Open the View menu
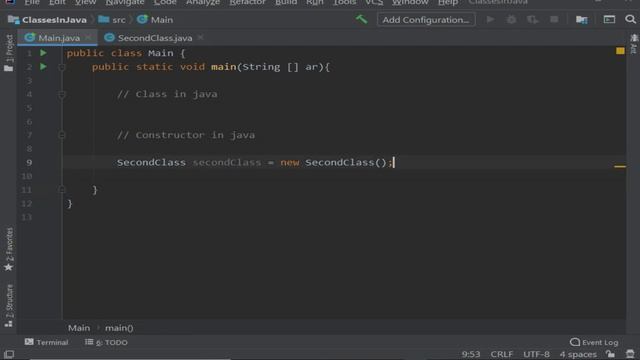The image size is (640, 360). point(86,2)
